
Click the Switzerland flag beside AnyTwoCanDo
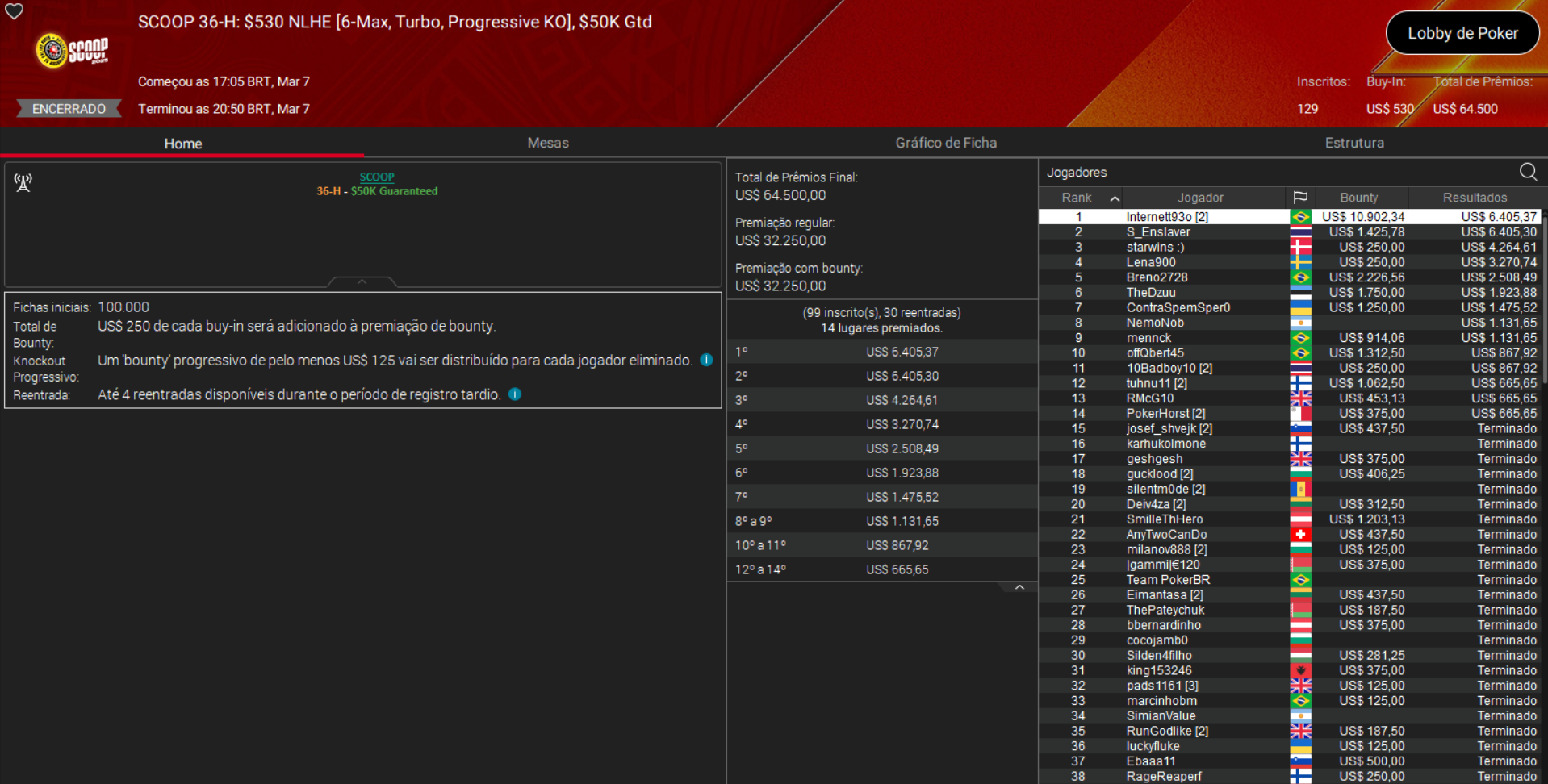point(1302,534)
